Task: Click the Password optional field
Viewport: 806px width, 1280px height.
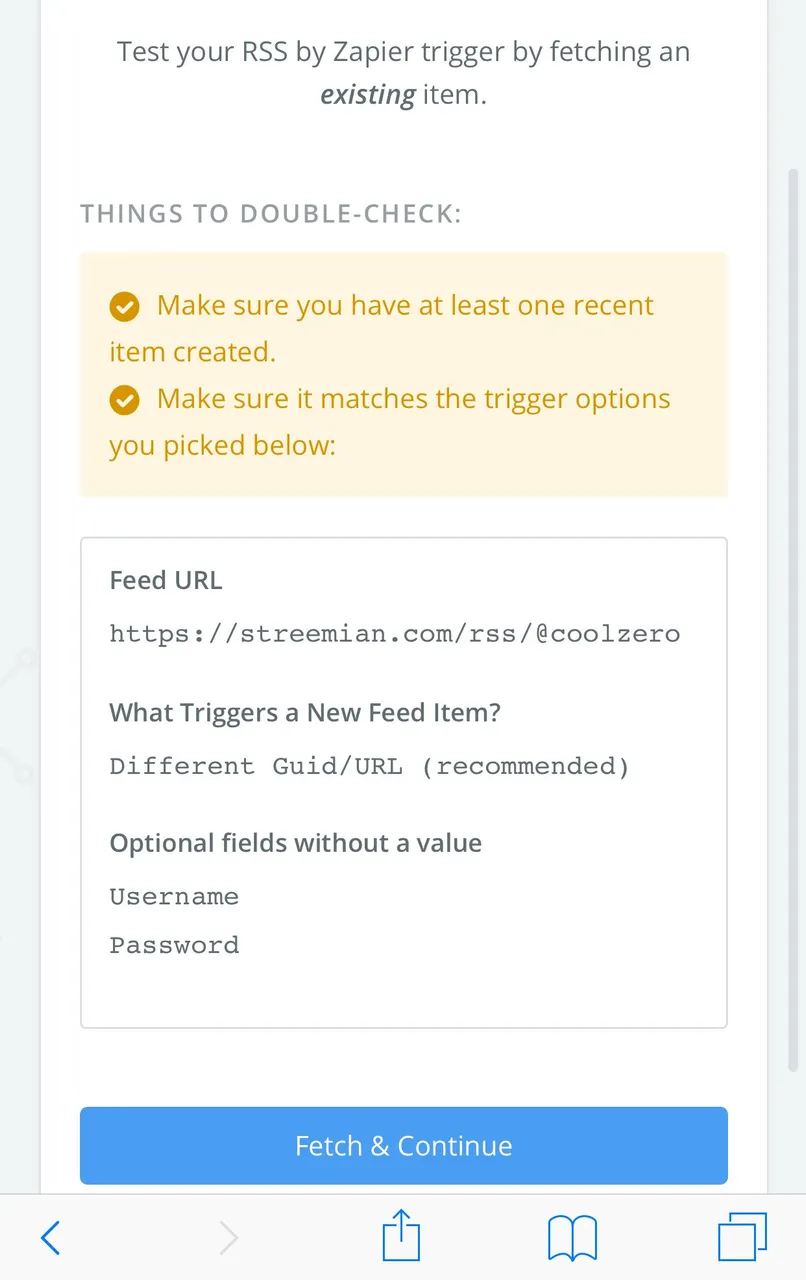Action: [174, 945]
